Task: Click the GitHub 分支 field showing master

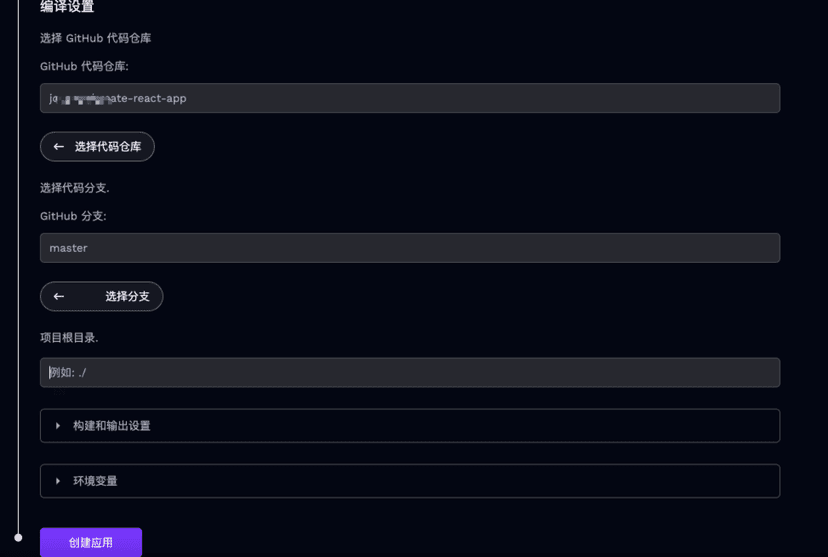Action: pyautogui.click(x=410, y=248)
